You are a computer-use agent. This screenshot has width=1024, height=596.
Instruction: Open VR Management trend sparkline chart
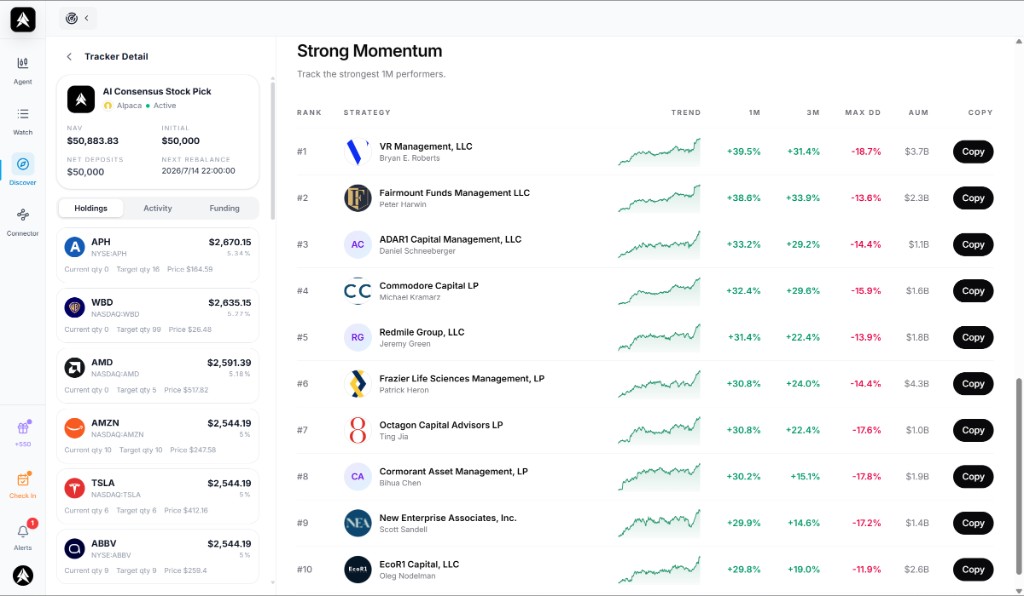pos(659,151)
